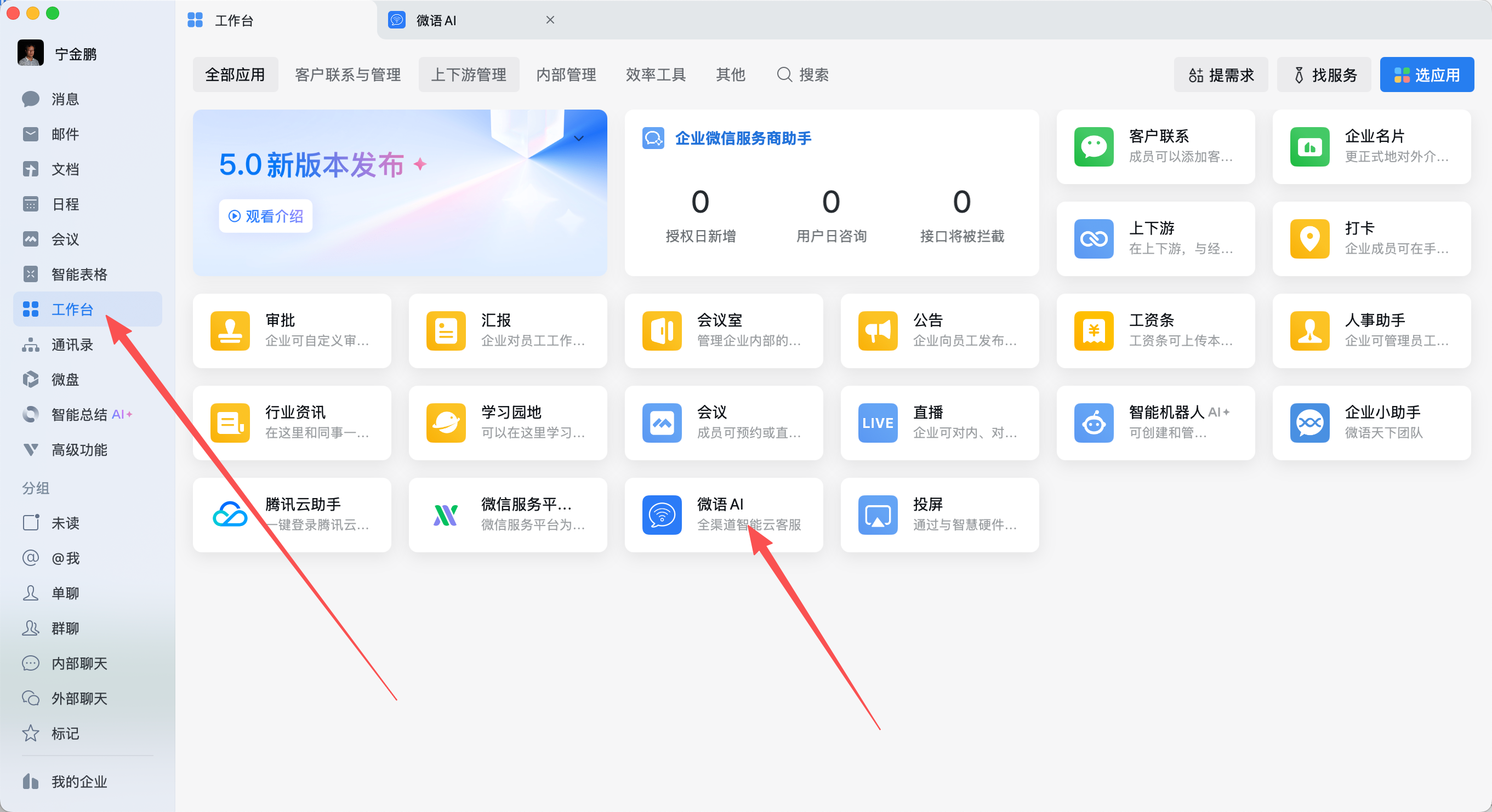
Task: Click the 宁金鹏 profile avatar
Action: 31,53
